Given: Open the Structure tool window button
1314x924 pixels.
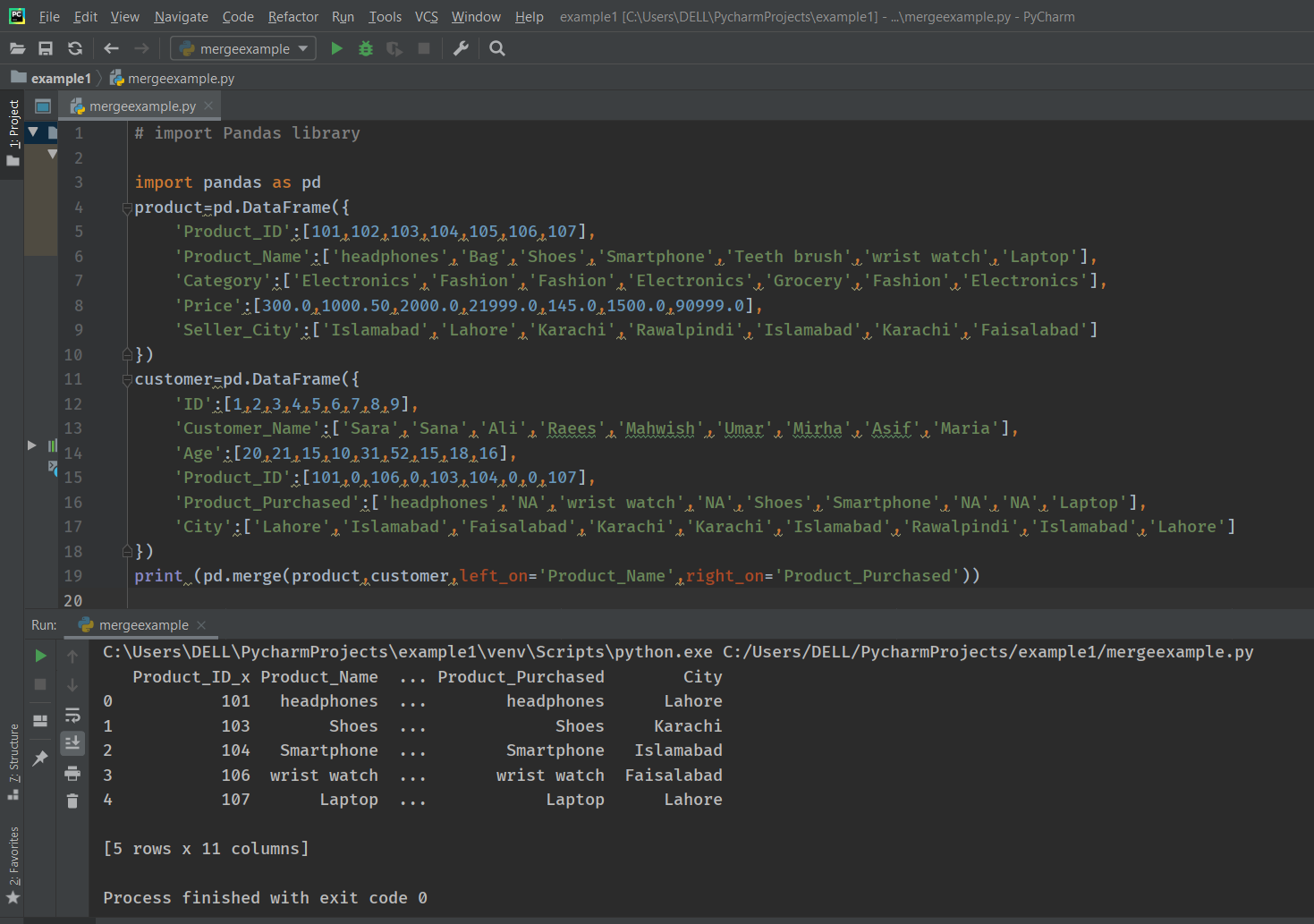Looking at the screenshot, I should point(13,760).
